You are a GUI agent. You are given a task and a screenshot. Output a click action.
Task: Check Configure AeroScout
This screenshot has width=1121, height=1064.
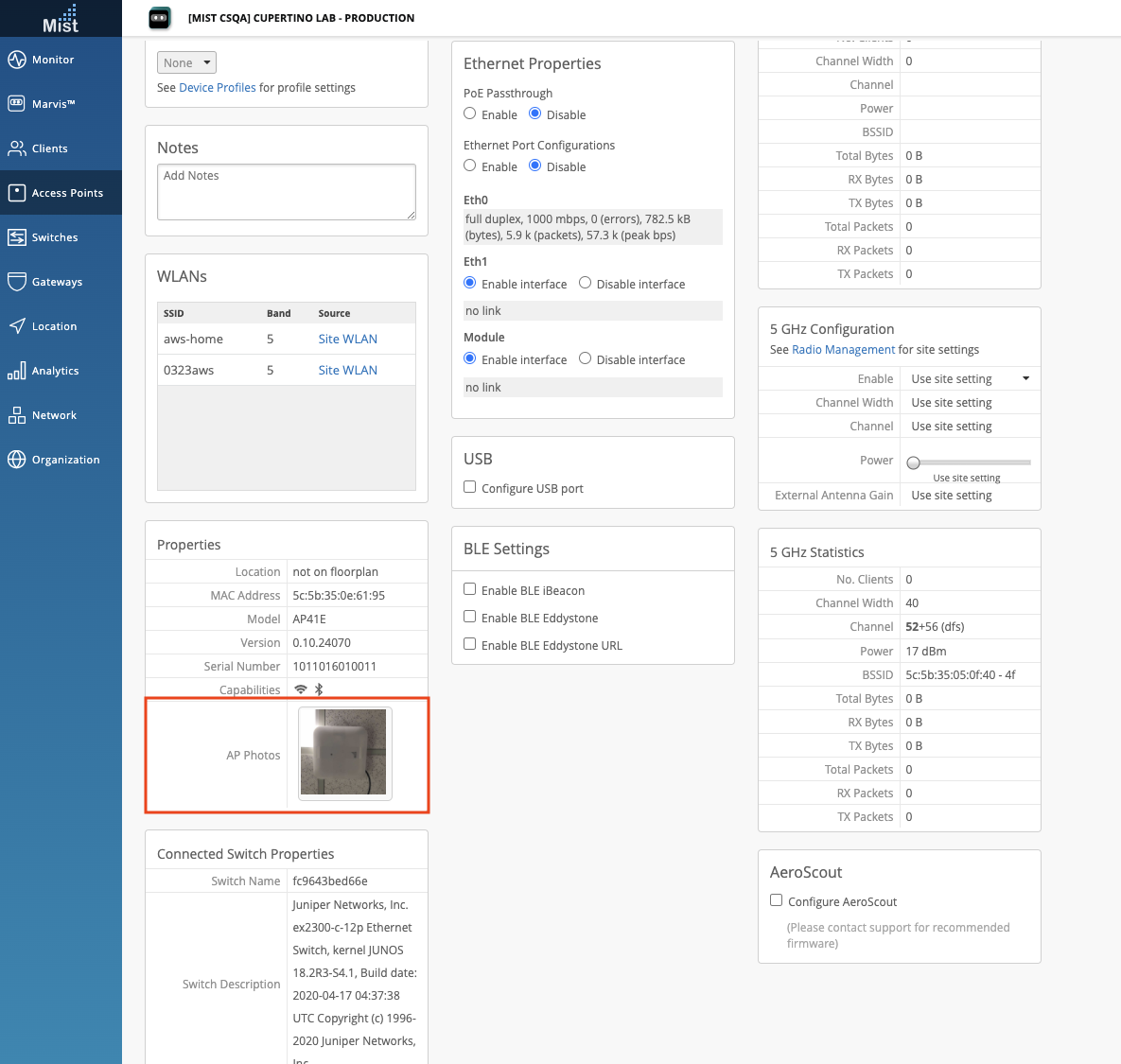click(x=777, y=900)
